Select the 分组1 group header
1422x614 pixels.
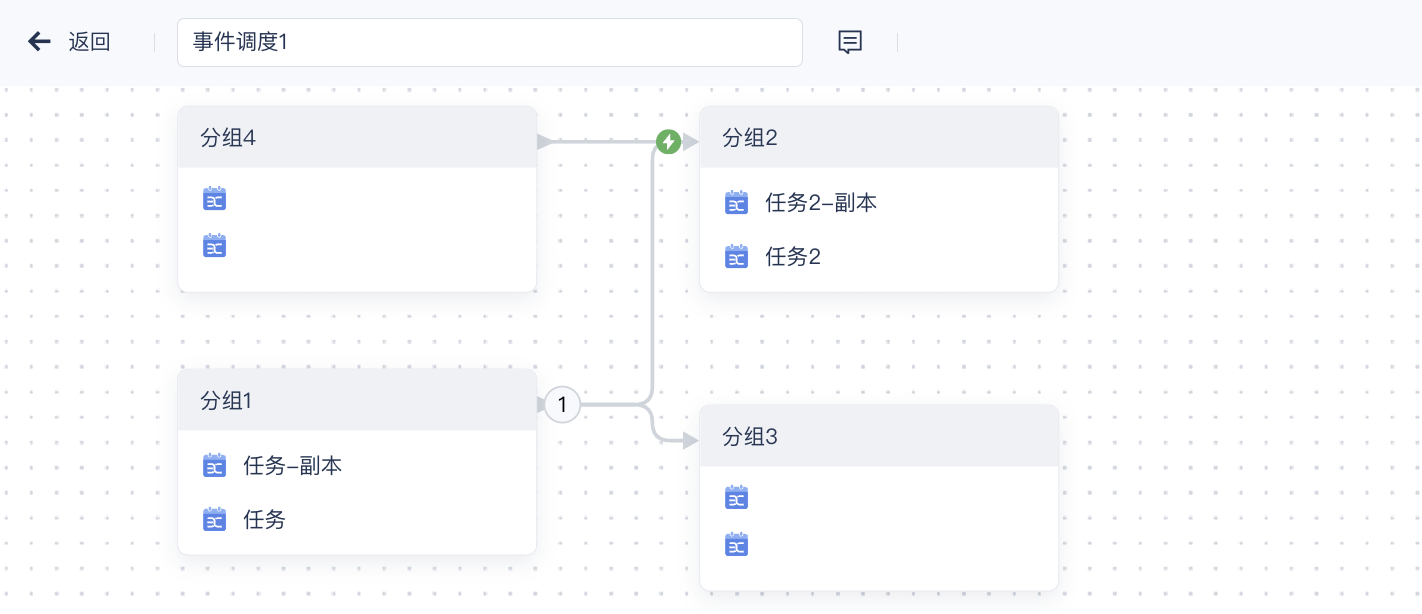coord(357,400)
